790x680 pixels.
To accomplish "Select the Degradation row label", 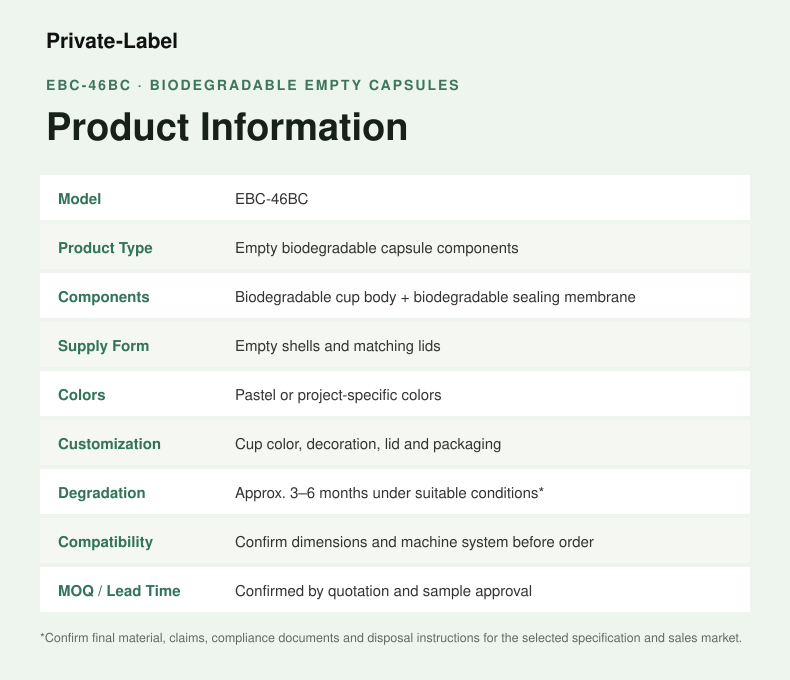I will tap(102, 493).
